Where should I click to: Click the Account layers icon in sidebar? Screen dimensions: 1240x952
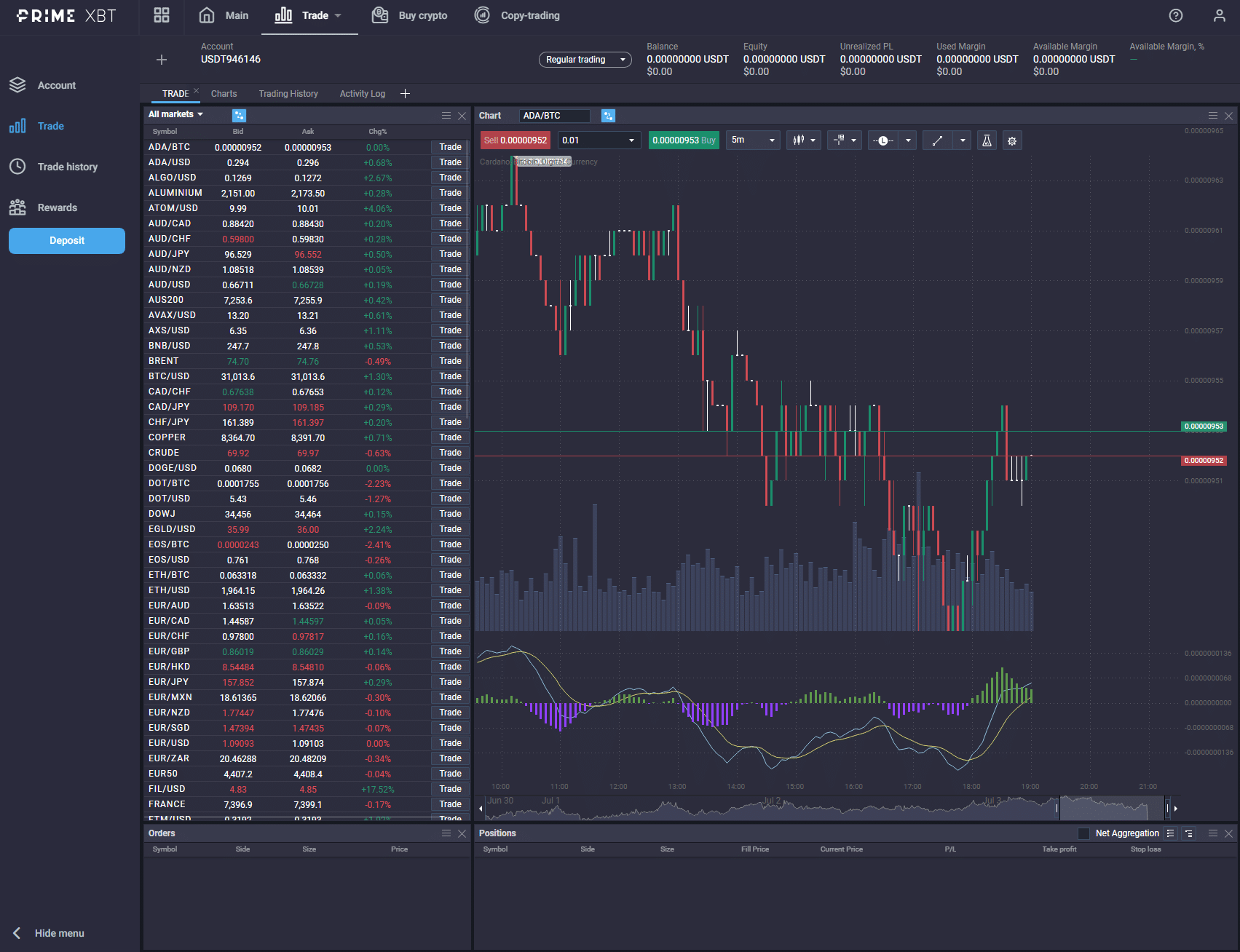(17, 85)
